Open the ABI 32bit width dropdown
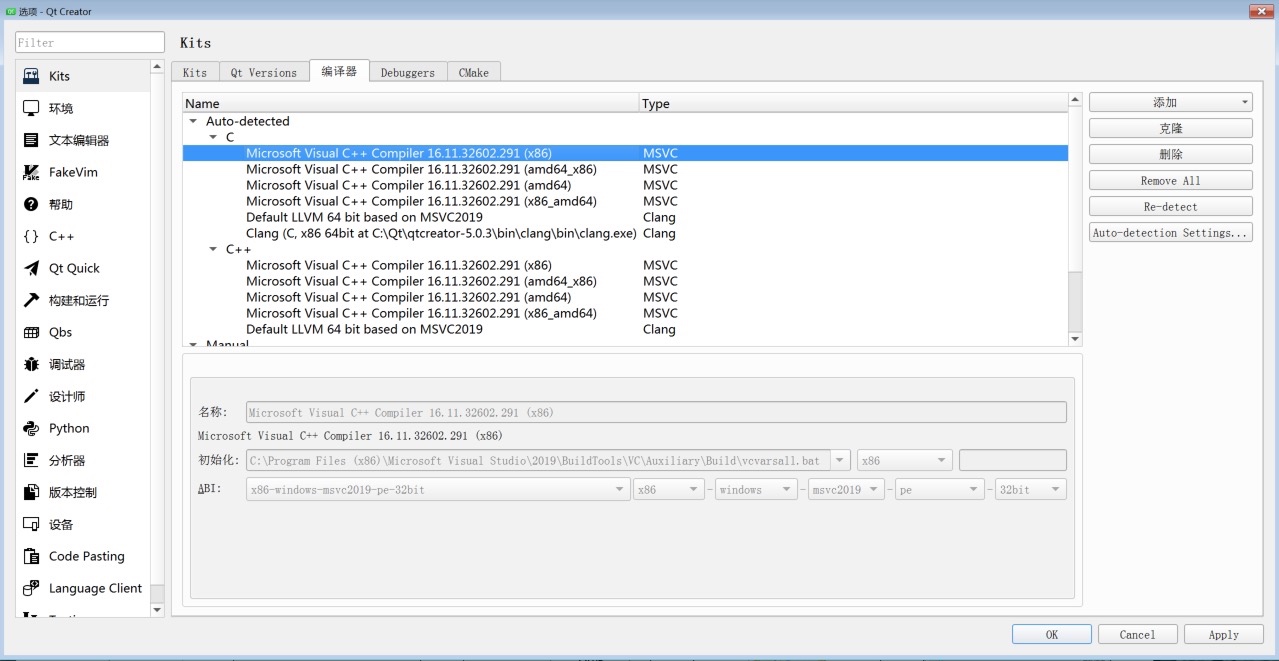This screenshot has height=661, width=1279. tap(1031, 490)
